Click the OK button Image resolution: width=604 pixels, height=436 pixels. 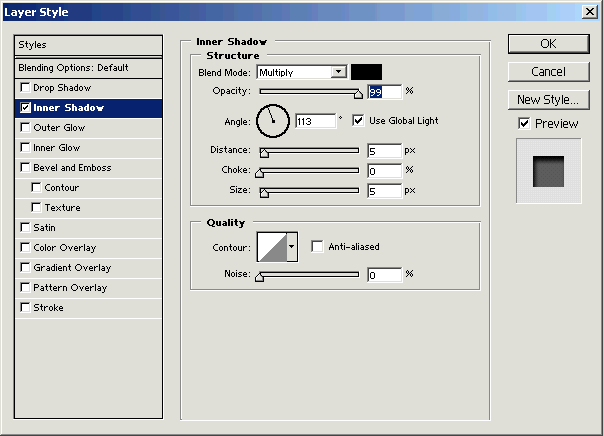[x=549, y=44]
